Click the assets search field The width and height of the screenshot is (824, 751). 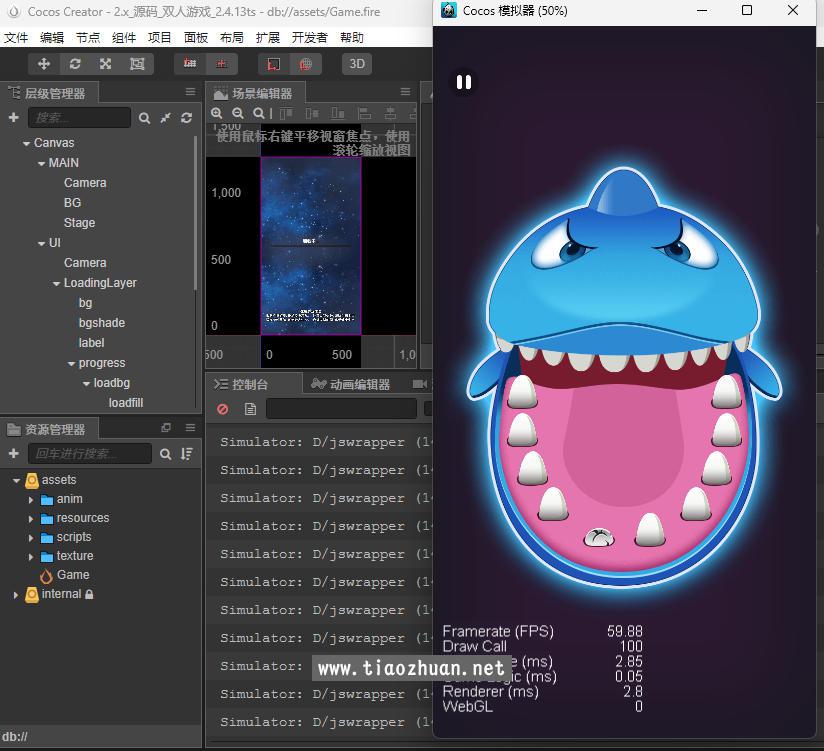(x=88, y=454)
